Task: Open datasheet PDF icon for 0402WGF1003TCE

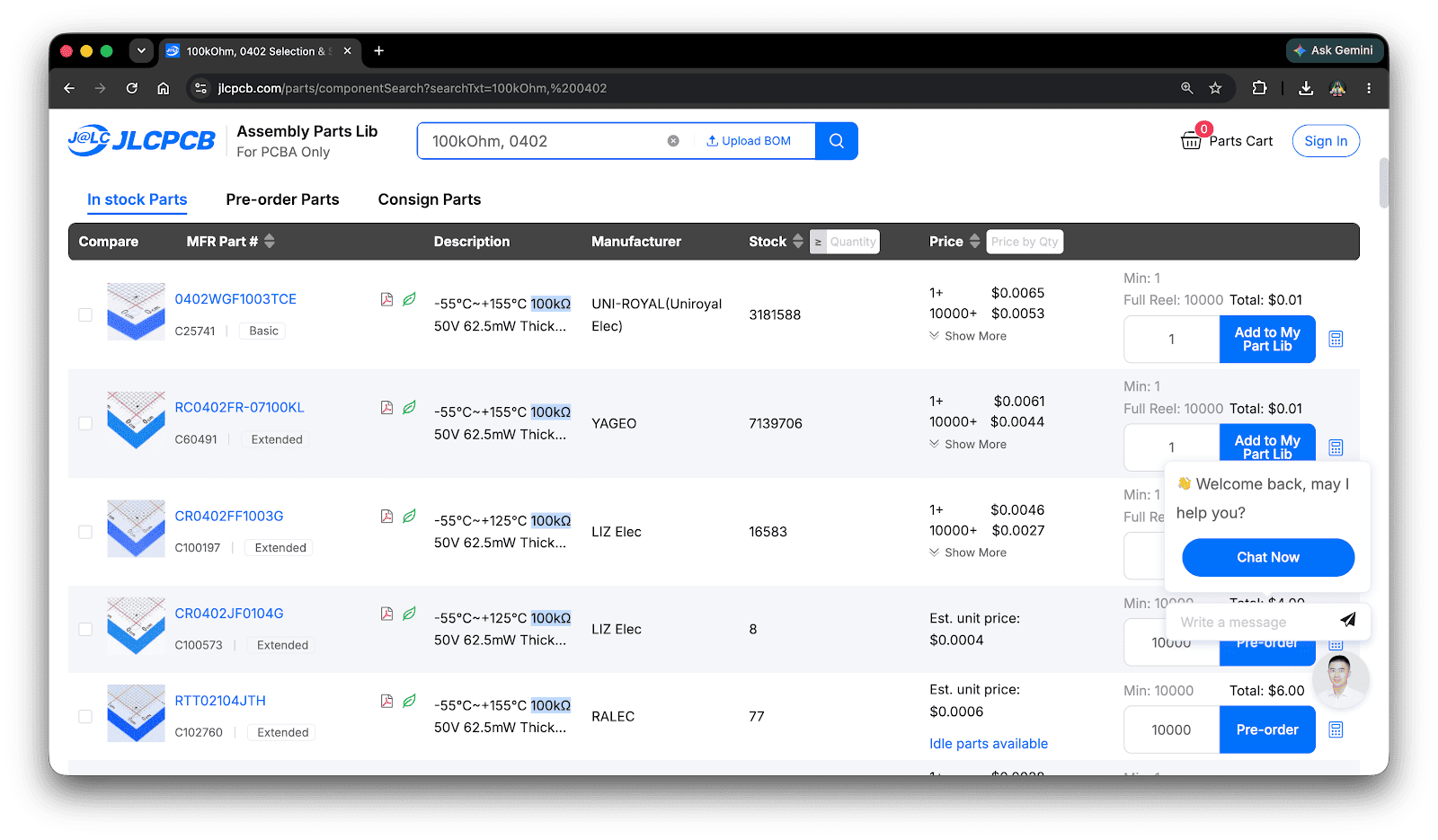Action: point(386,299)
